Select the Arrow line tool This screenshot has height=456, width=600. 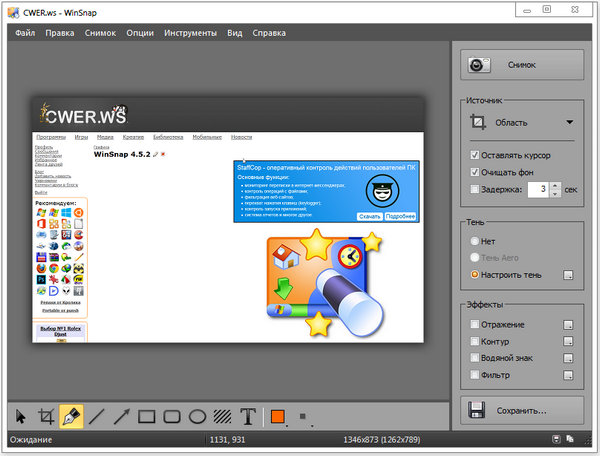pos(121,416)
